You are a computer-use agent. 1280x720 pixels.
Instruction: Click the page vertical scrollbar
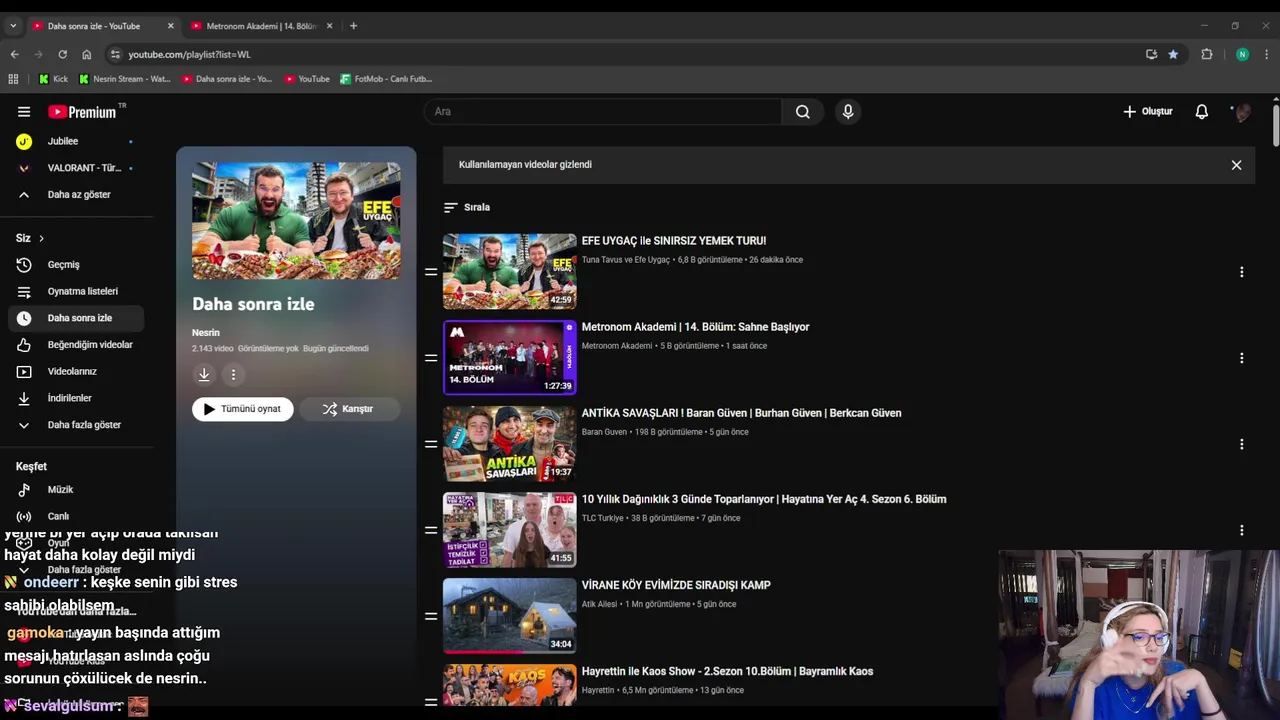point(1275,125)
